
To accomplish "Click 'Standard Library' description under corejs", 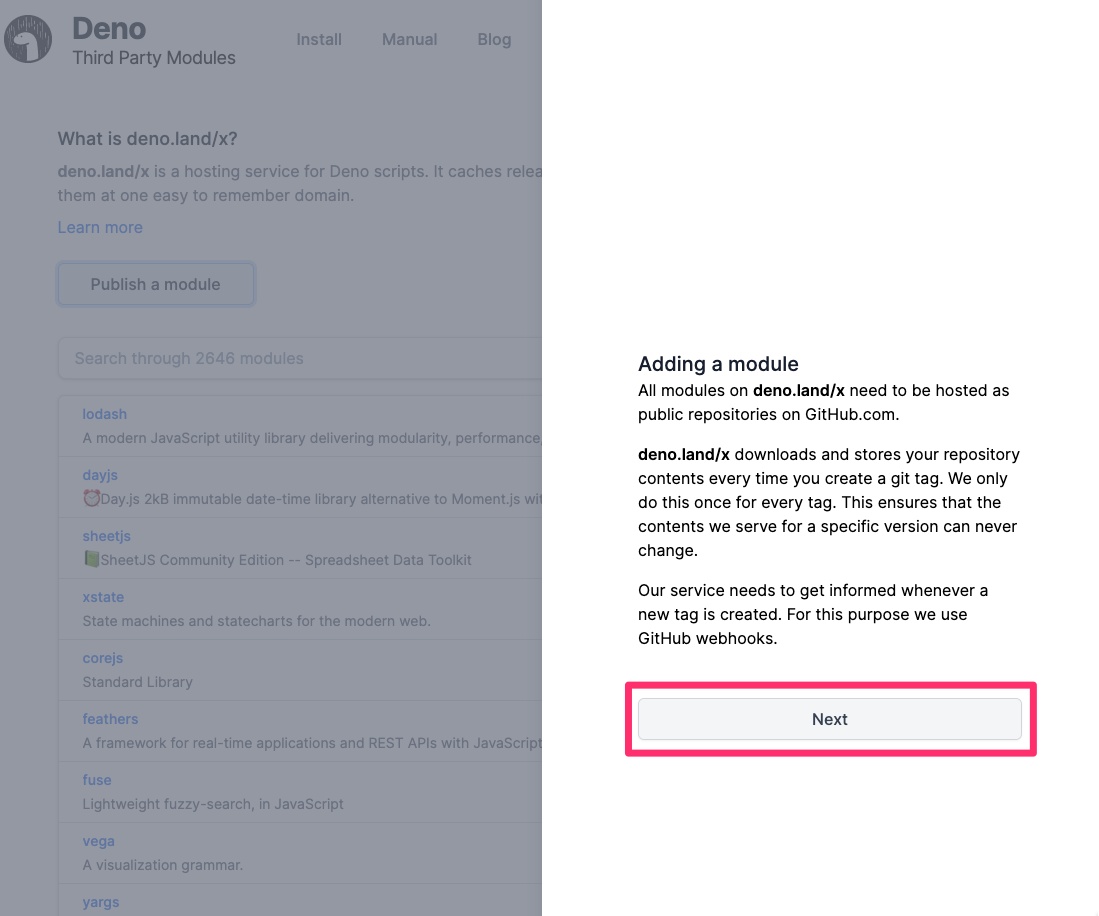I will tap(137, 682).
